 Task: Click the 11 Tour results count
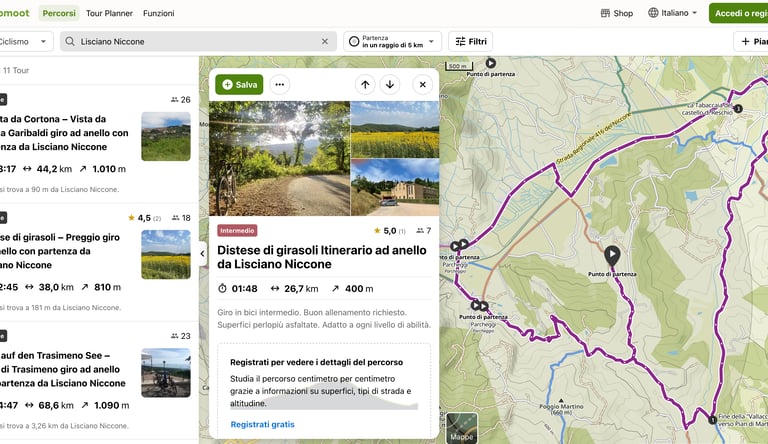[16, 71]
